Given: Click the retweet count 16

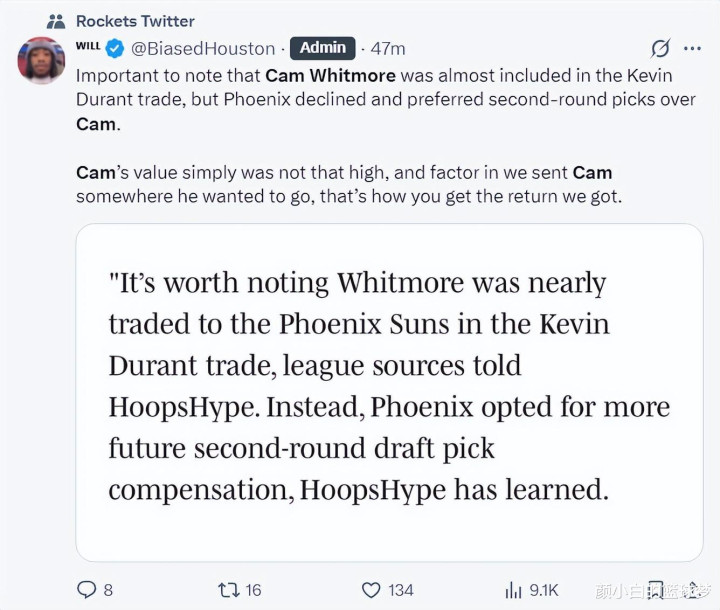Looking at the screenshot, I should pyautogui.click(x=253, y=590).
